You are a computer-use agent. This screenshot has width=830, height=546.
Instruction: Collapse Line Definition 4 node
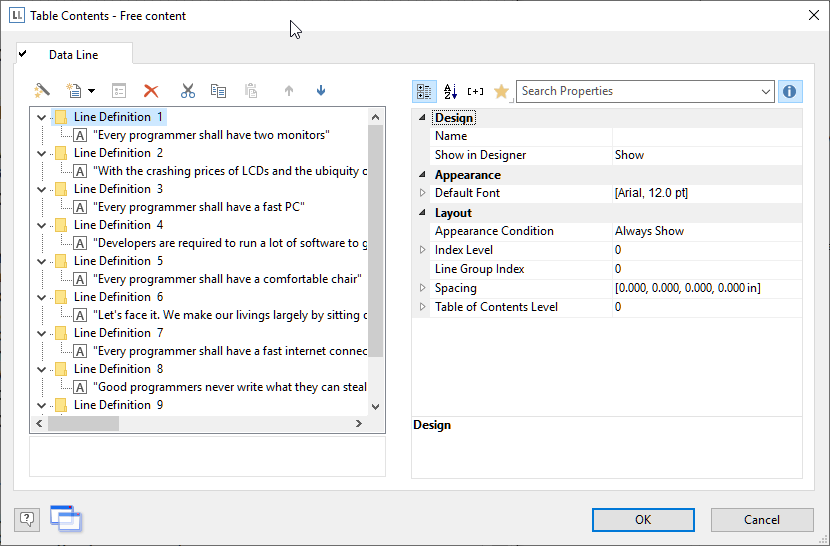(41, 226)
